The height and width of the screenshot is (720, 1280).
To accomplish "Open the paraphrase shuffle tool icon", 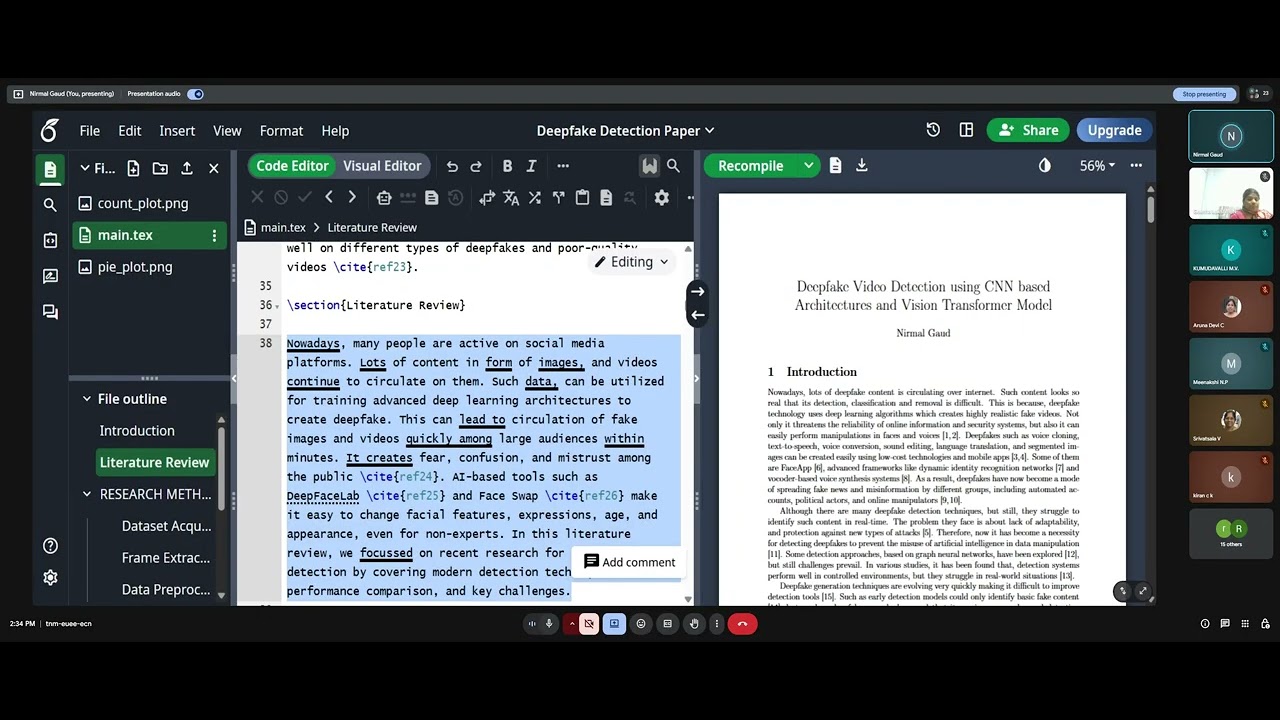I will 535,198.
